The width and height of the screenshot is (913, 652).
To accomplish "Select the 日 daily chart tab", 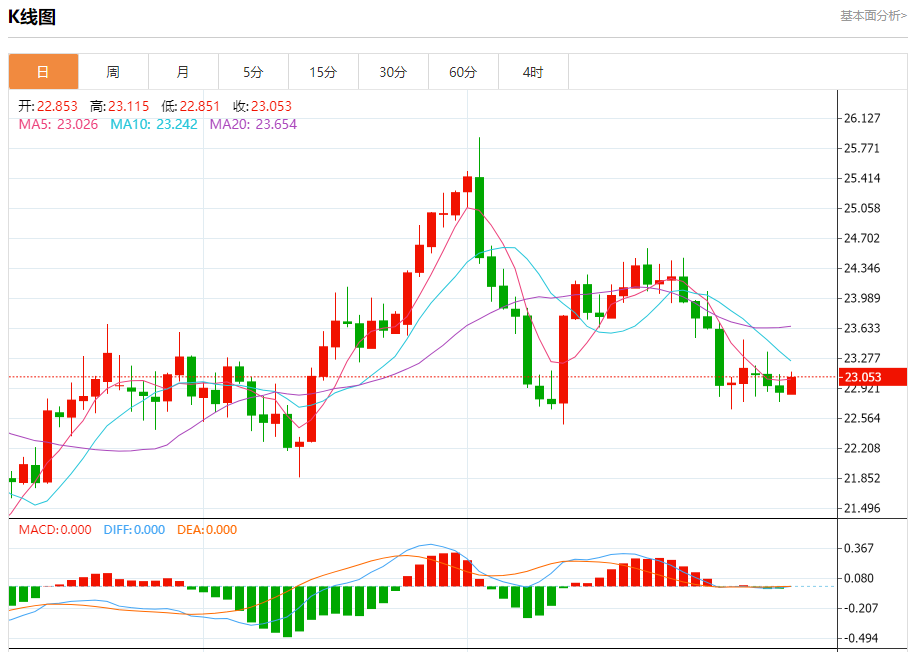I will tap(43, 72).
